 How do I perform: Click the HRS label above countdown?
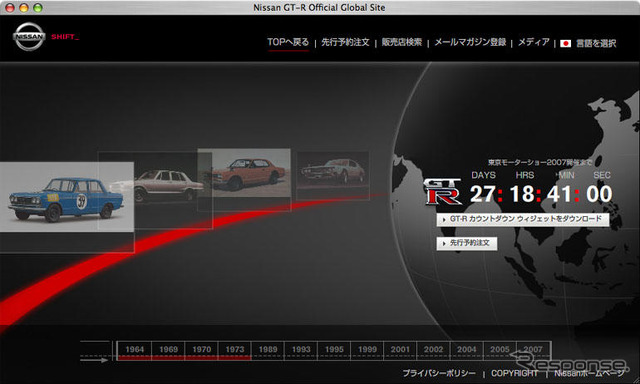click(524, 175)
